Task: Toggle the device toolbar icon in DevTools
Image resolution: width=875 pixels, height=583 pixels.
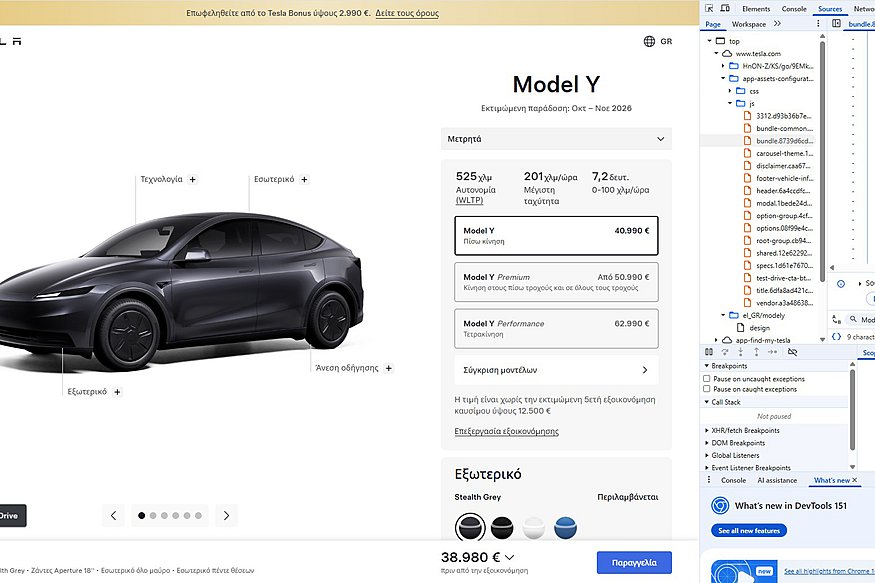Action: pos(725,8)
